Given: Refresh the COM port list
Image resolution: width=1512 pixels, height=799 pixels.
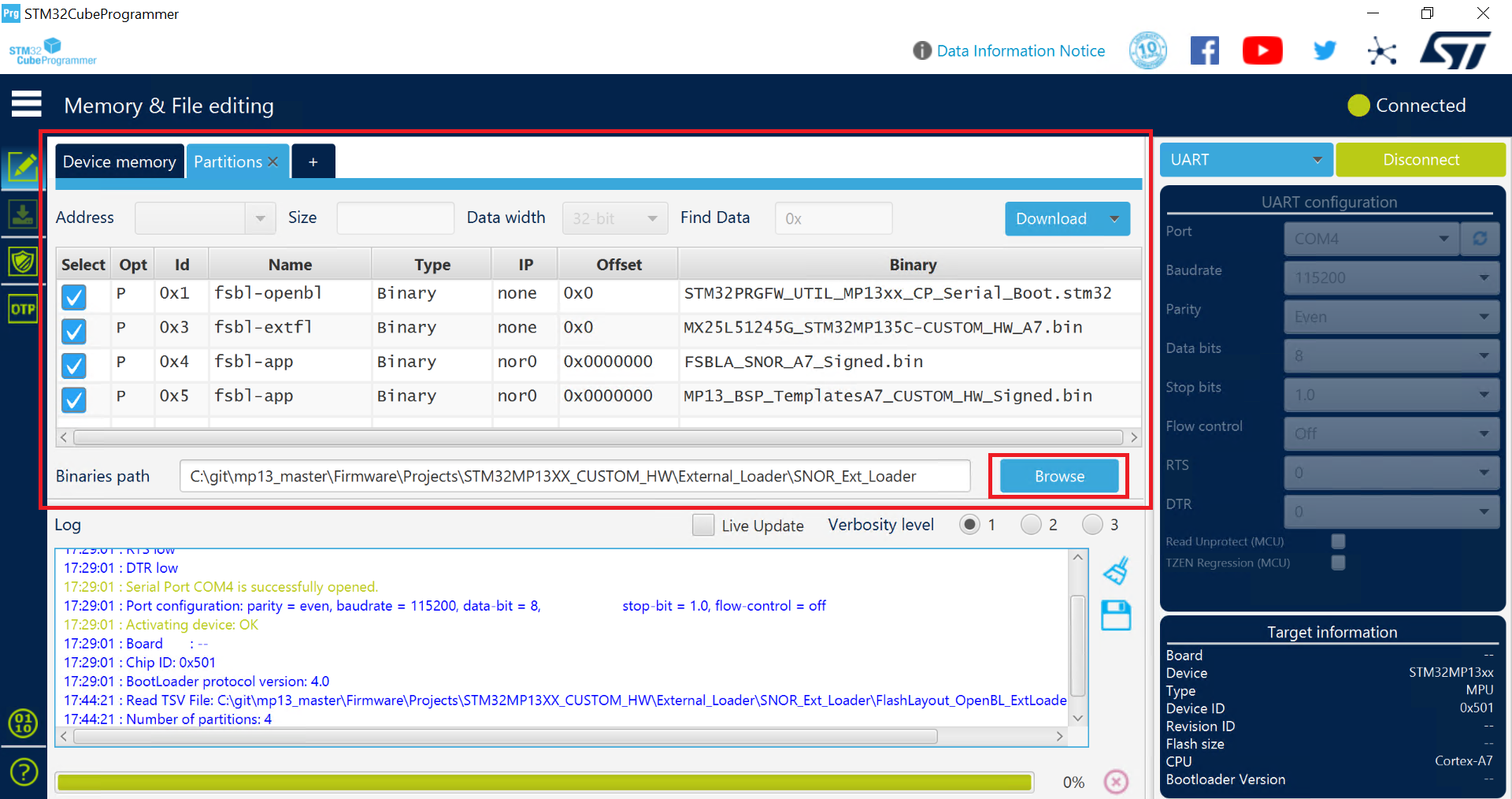Looking at the screenshot, I should click(x=1480, y=238).
